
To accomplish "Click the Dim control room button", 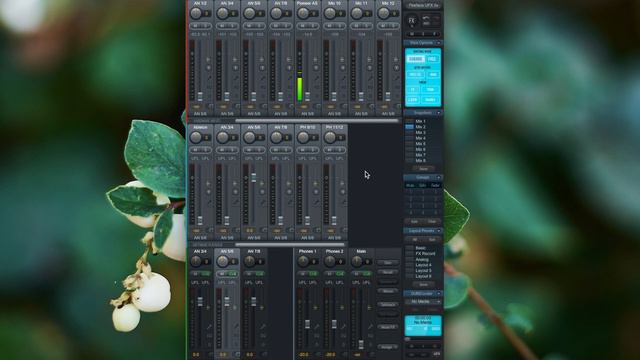I will point(387,262).
